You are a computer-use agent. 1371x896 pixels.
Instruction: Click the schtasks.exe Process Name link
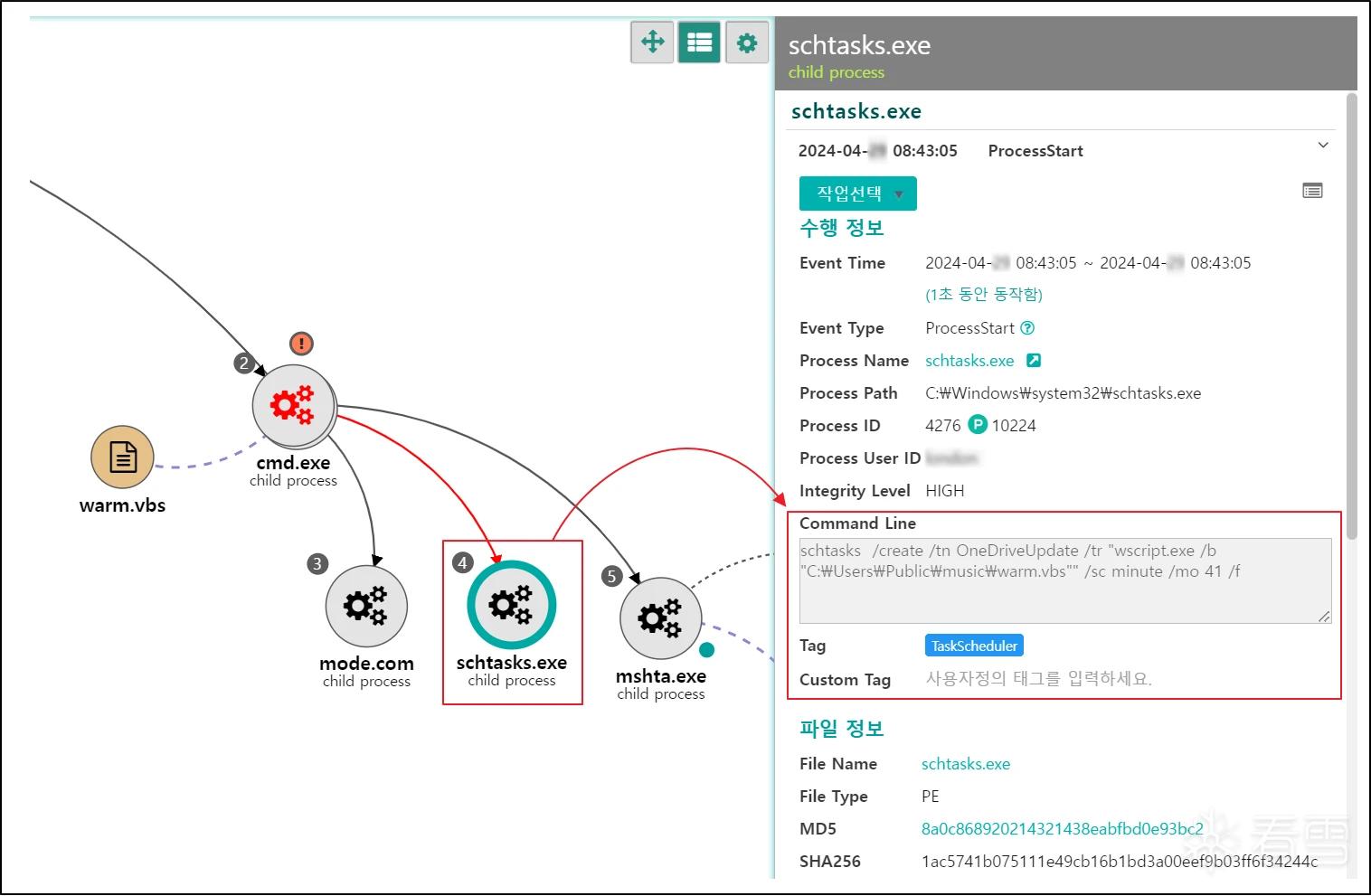969,361
